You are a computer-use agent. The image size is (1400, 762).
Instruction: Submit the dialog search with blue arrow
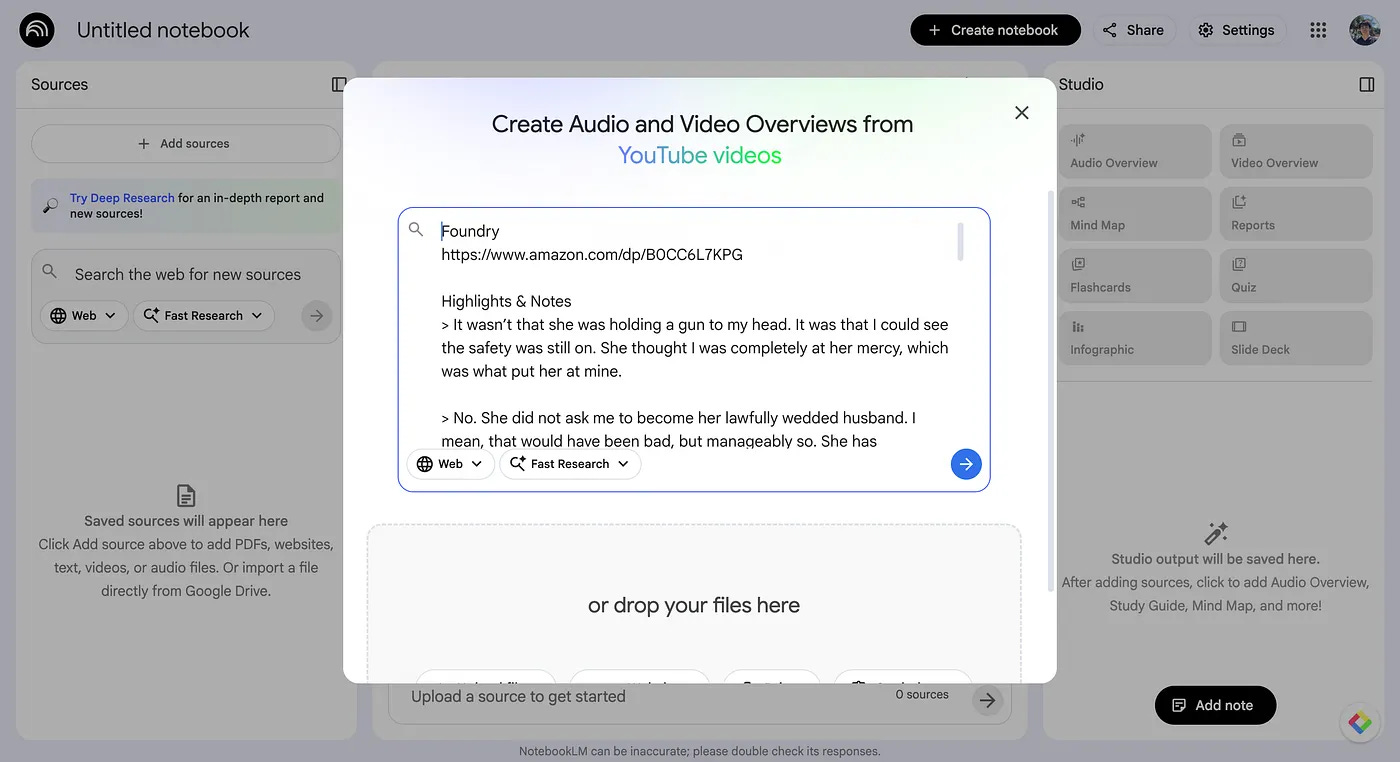(x=966, y=464)
